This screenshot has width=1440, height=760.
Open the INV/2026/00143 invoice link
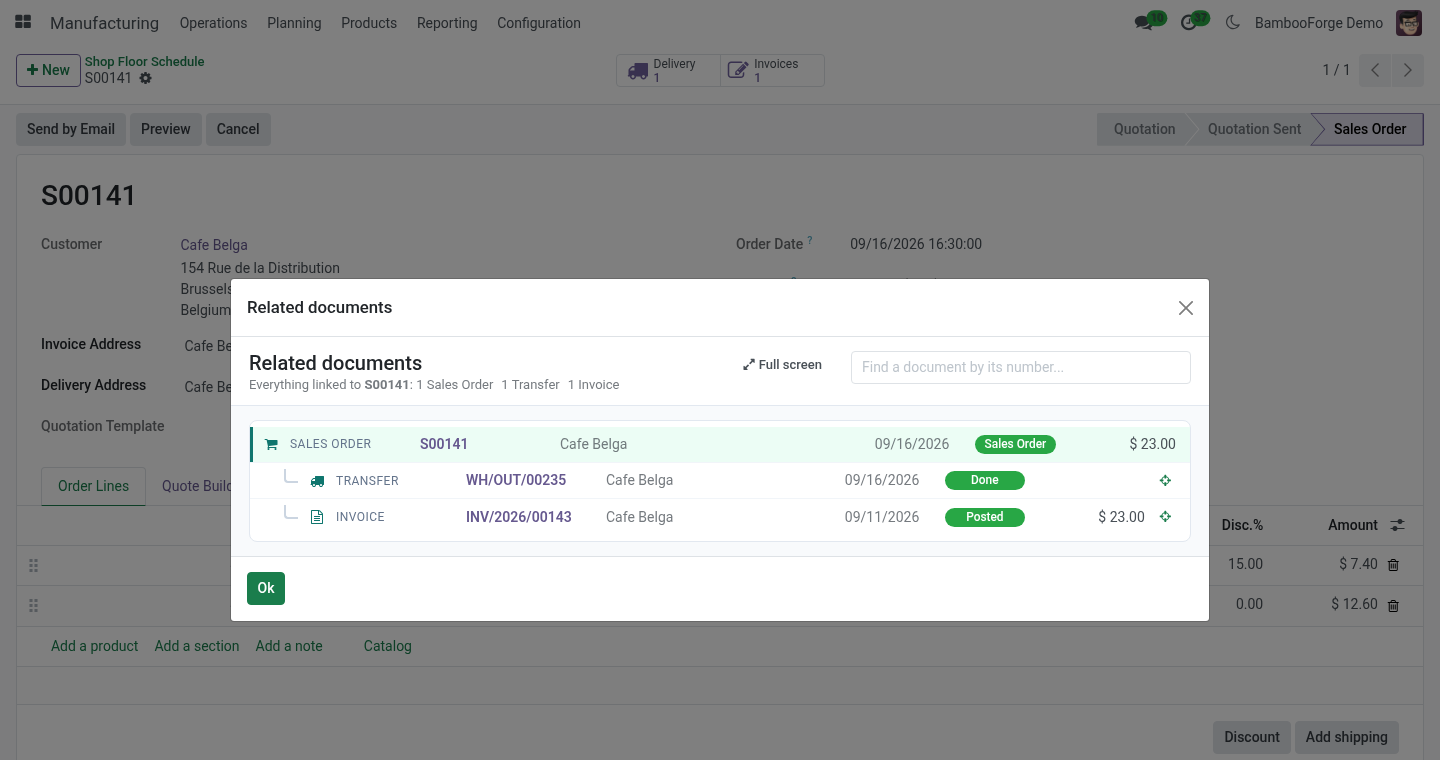(519, 517)
